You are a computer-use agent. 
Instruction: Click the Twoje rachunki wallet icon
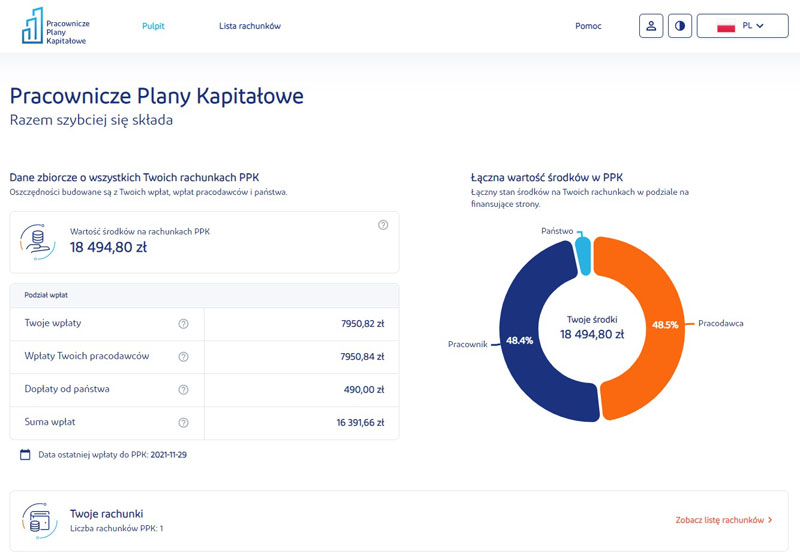(38, 520)
